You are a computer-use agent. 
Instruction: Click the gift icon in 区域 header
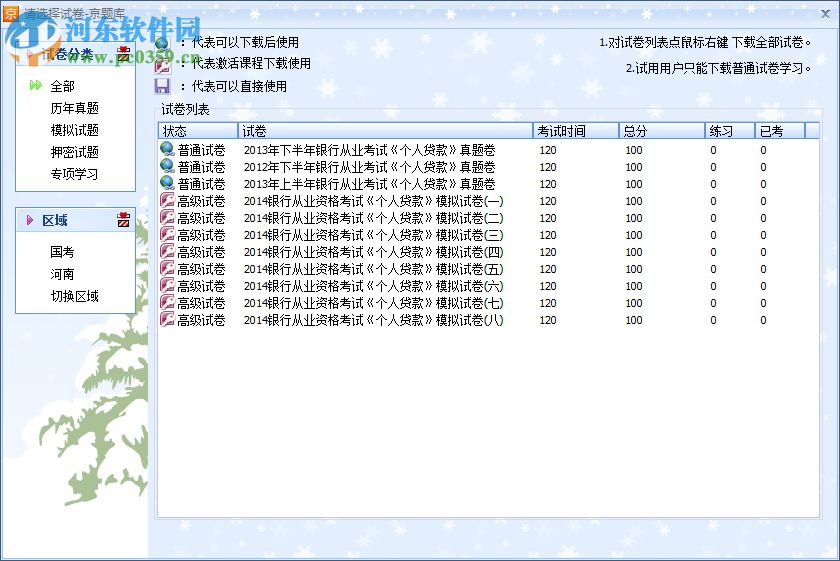tap(124, 220)
